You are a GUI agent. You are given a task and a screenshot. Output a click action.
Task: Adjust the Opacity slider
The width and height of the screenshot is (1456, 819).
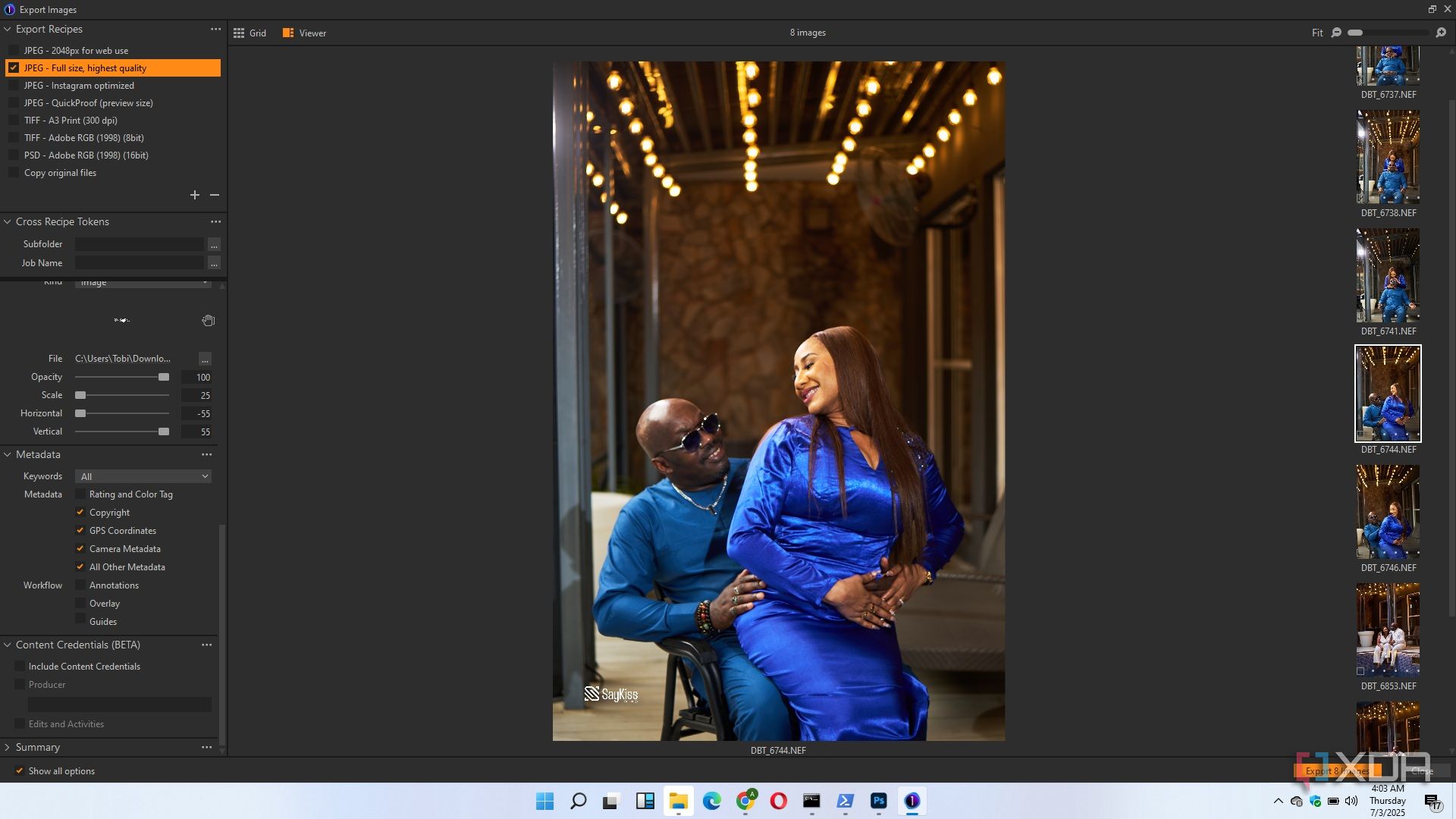tap(164, 377)
